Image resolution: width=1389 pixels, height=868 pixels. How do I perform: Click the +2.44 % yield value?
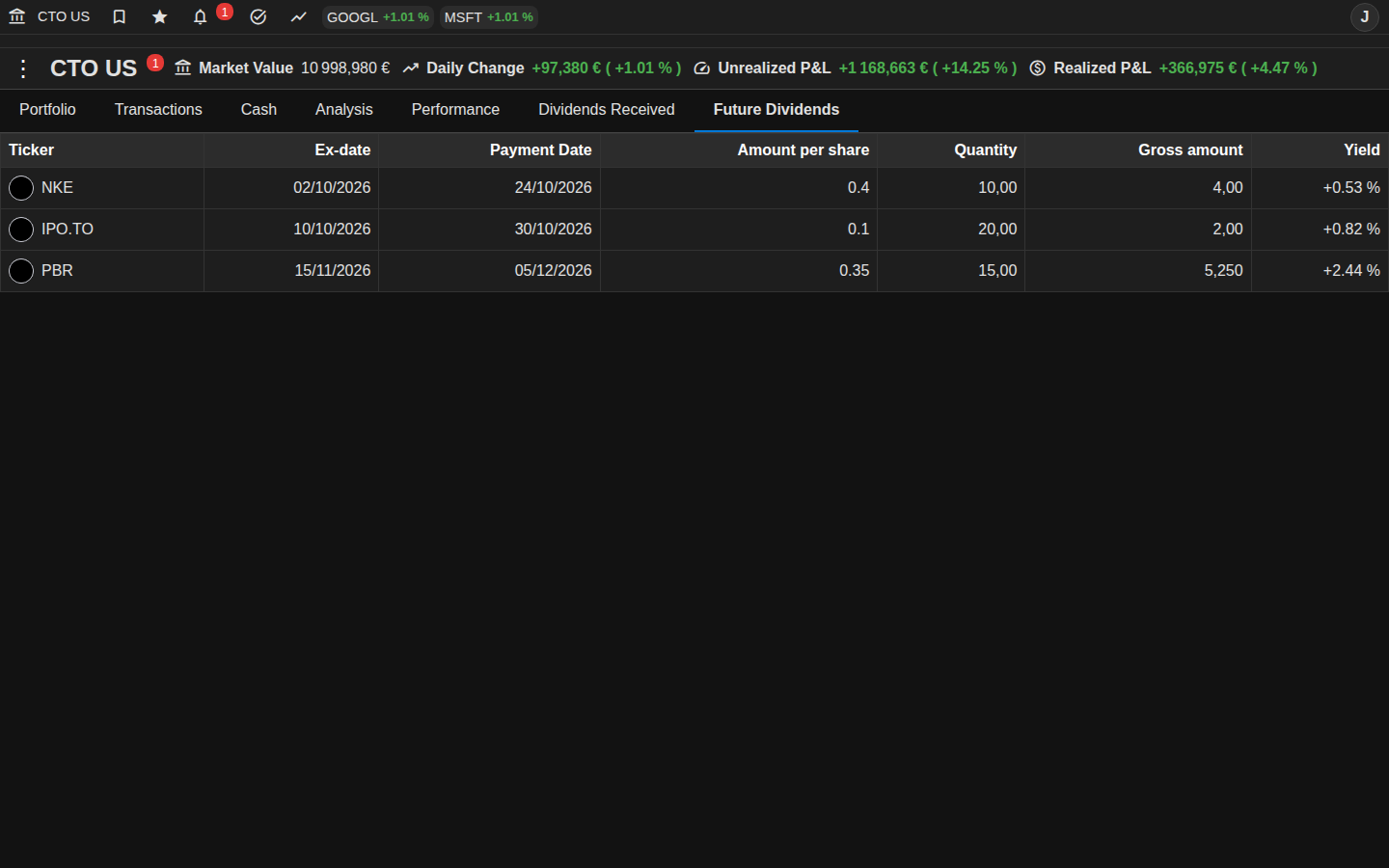[x=1351, y=270]
